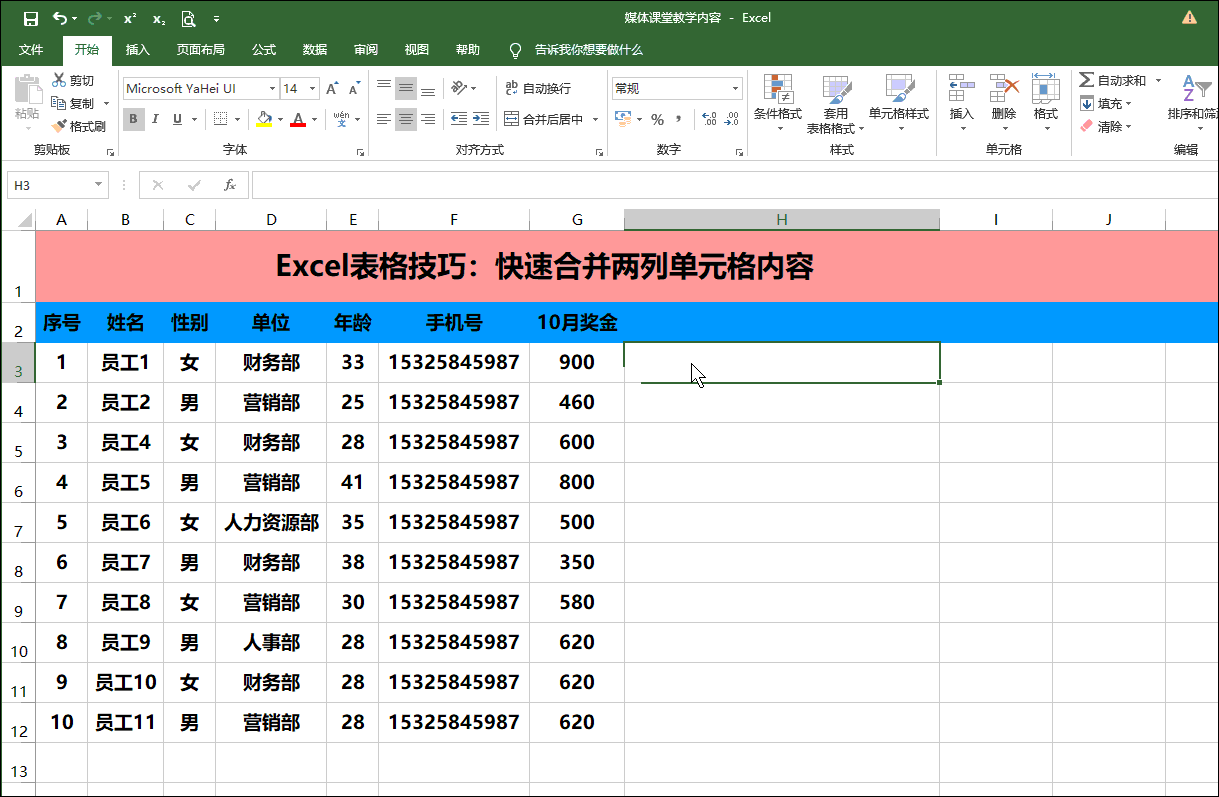Launch the Font dialog from 字体 group corner
Image resolution: width=1219 pixels, height=797 pixels.
(360, 152)
